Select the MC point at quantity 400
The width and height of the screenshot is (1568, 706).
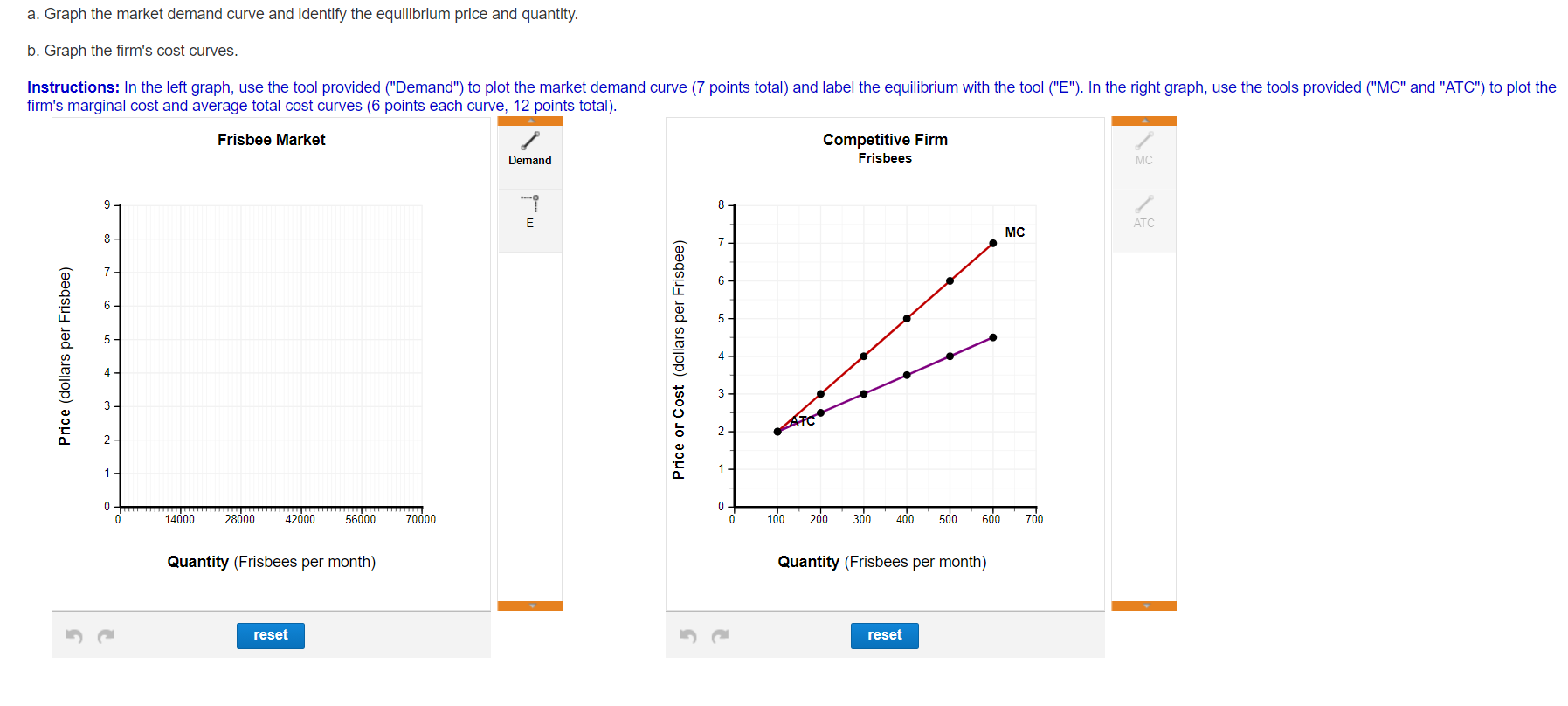(x=906, y=318)
